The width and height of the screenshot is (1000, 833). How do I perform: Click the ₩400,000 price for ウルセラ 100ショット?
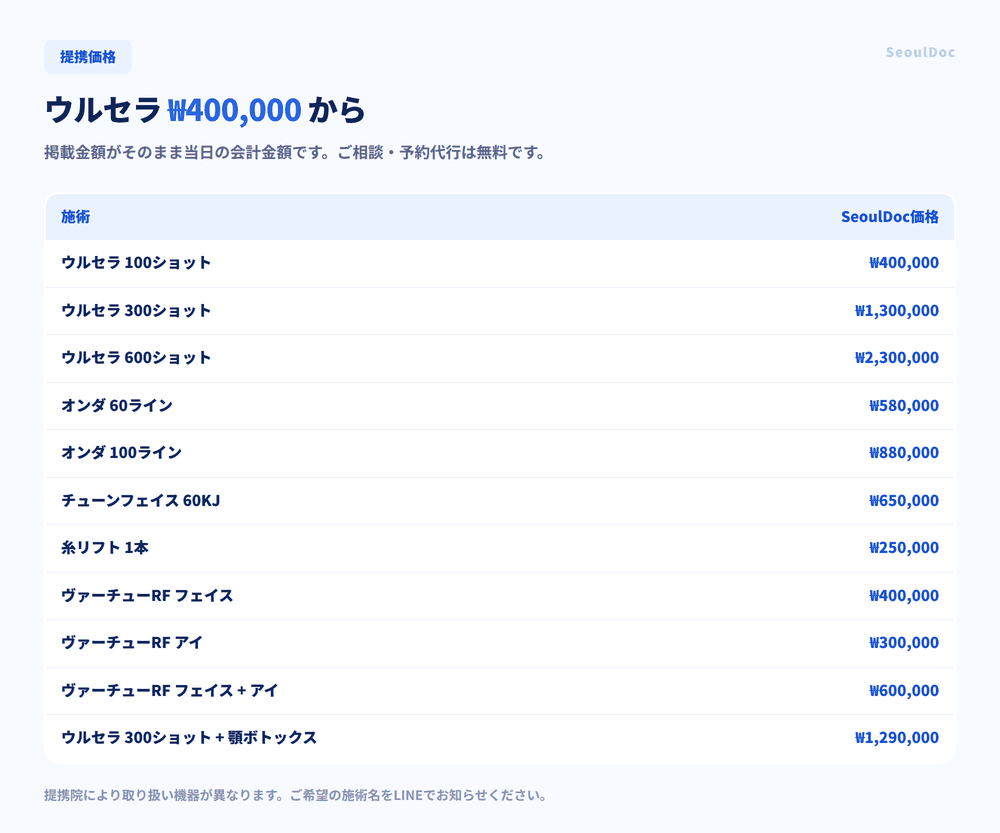904,263
